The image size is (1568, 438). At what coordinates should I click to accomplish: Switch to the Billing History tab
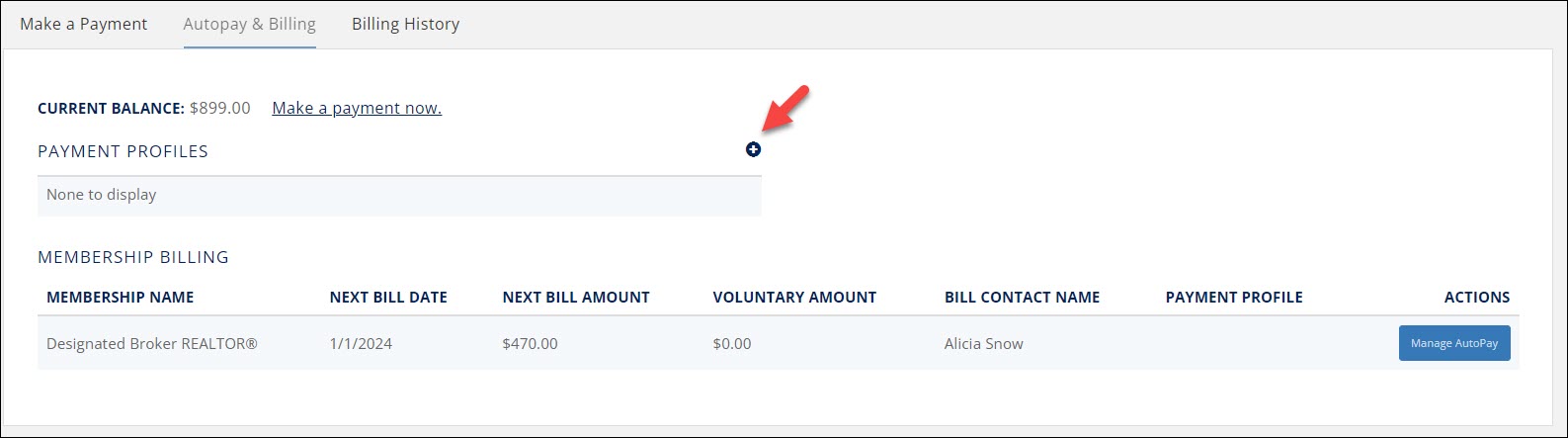(x=405, y=24)
